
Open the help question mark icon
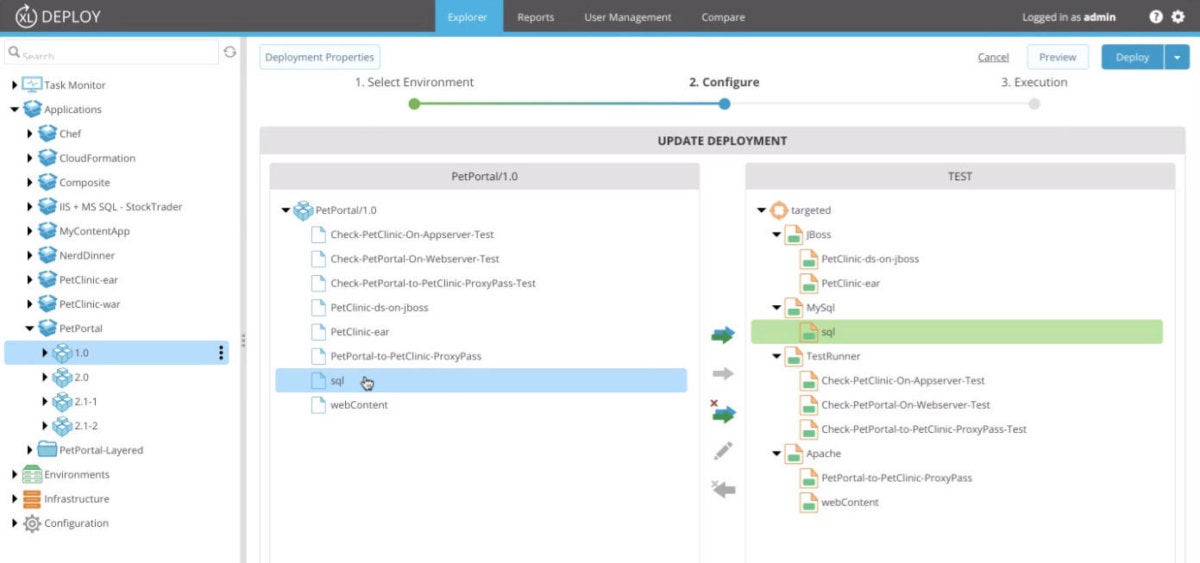[x=1156, y=17]
